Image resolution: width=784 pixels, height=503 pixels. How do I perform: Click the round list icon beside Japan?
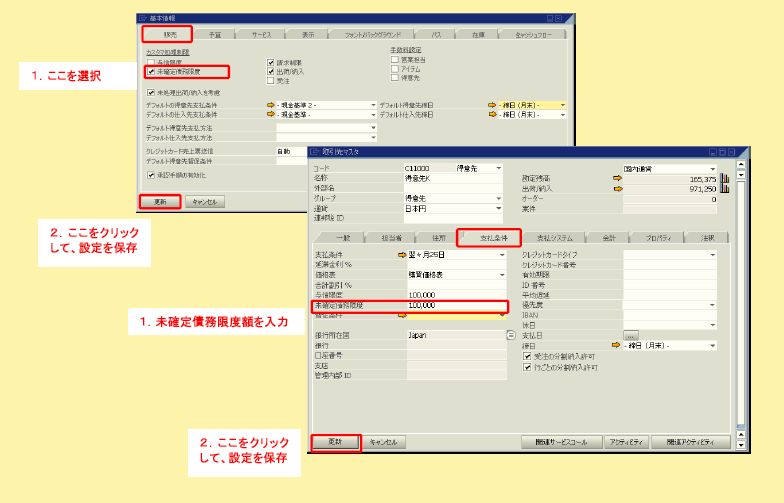tap(511, 336)
